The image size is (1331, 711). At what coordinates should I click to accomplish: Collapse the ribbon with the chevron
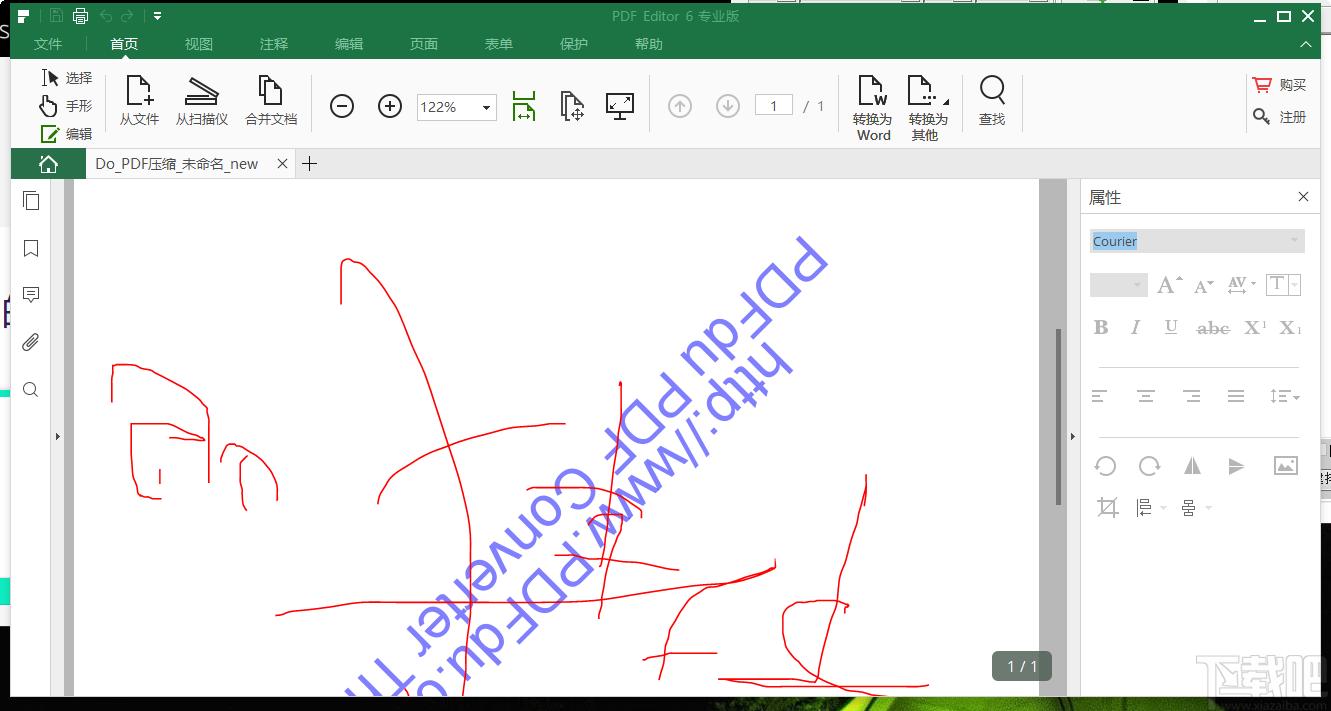pyautogui.click(x=1306, y=45)
